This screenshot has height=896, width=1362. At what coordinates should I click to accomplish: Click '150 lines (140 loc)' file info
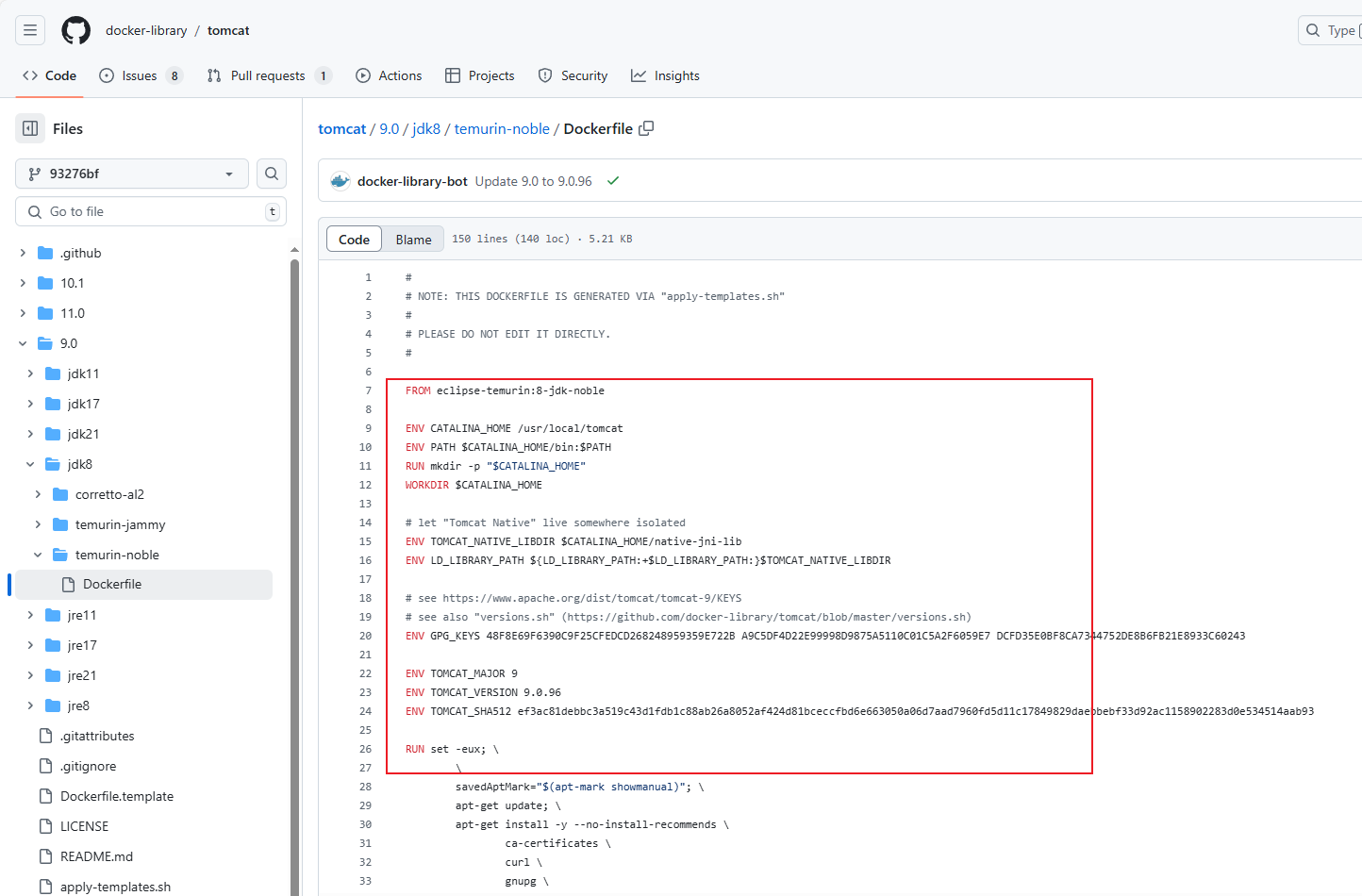coord(510,240)
